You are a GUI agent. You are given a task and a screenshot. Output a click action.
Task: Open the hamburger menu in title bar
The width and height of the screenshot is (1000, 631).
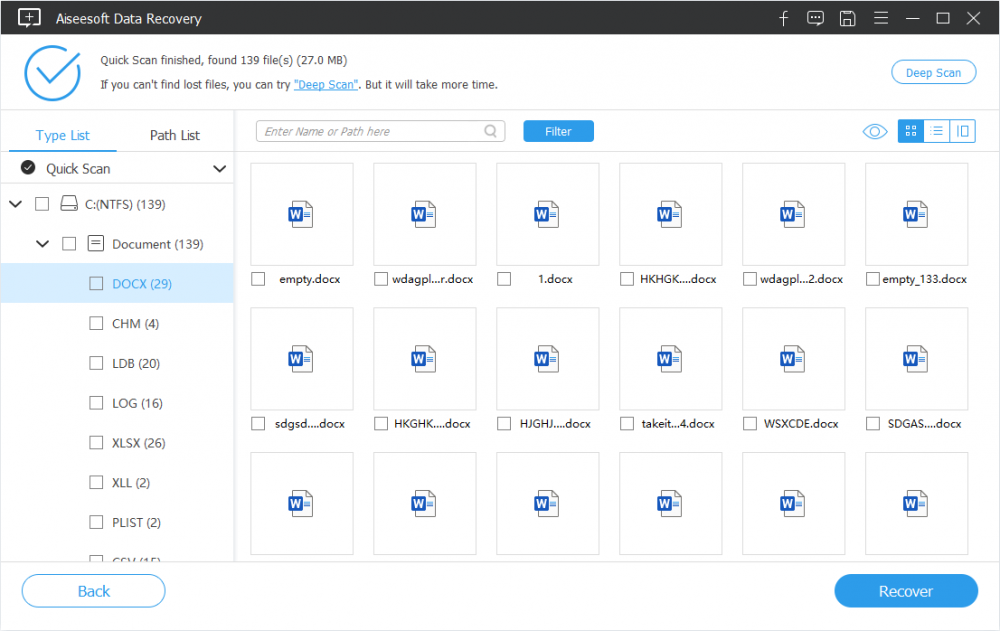tap(879, 18)
